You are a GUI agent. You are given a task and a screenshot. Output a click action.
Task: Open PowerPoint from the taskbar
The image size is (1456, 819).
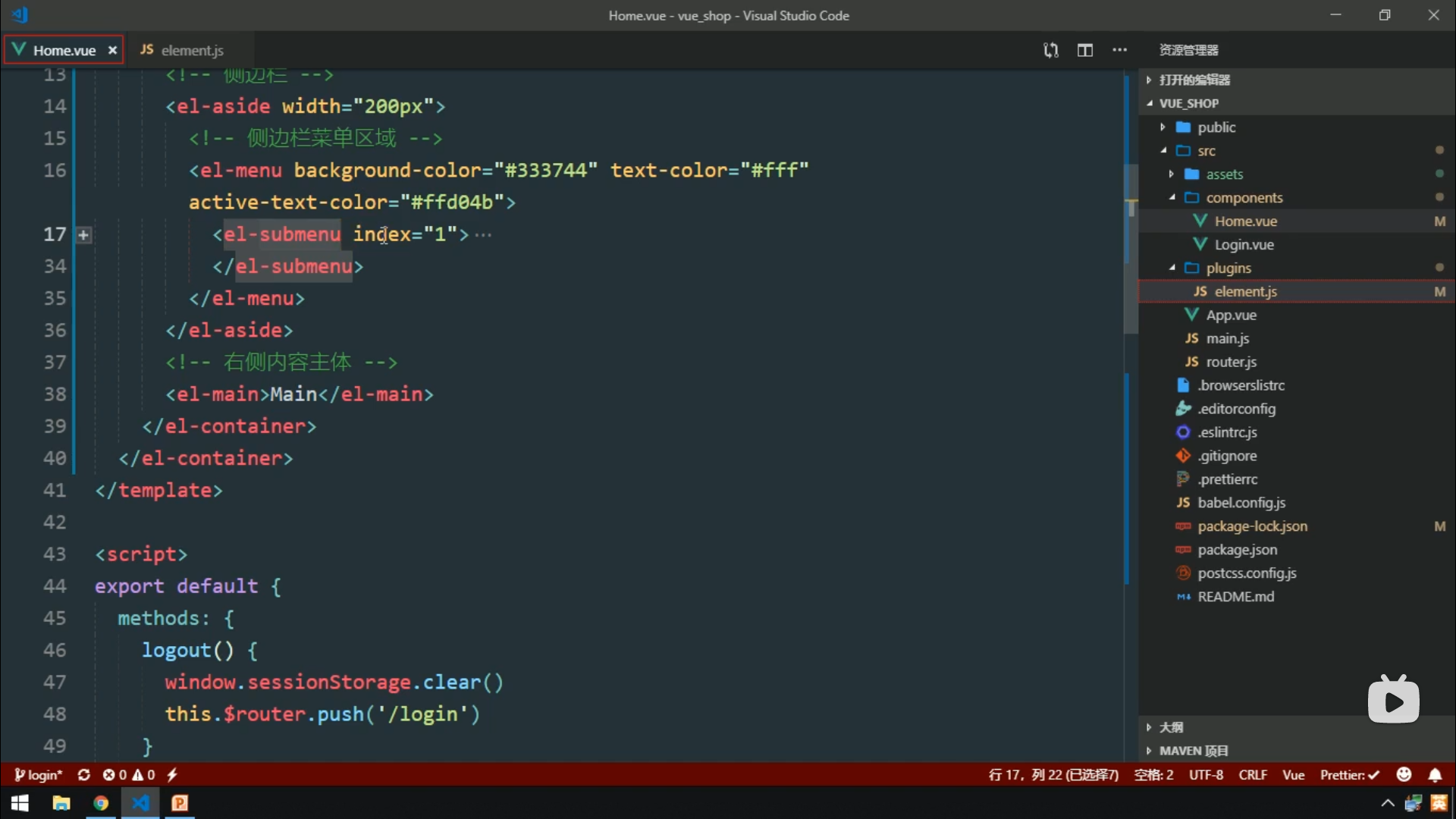pos(180,803)
